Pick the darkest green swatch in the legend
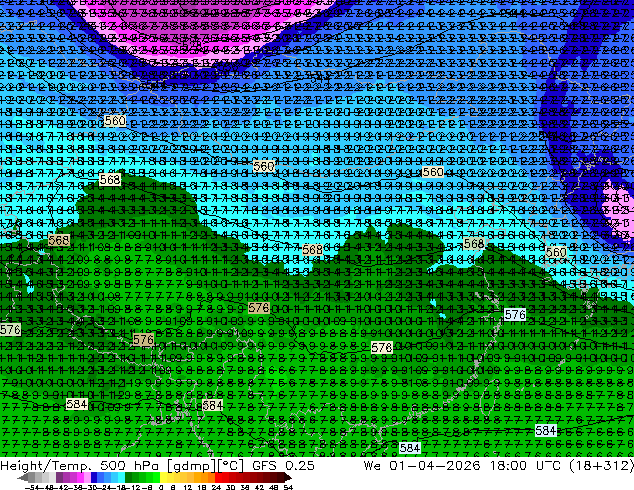The height and width of the screenshot is (490, 634). pos(129,478)
